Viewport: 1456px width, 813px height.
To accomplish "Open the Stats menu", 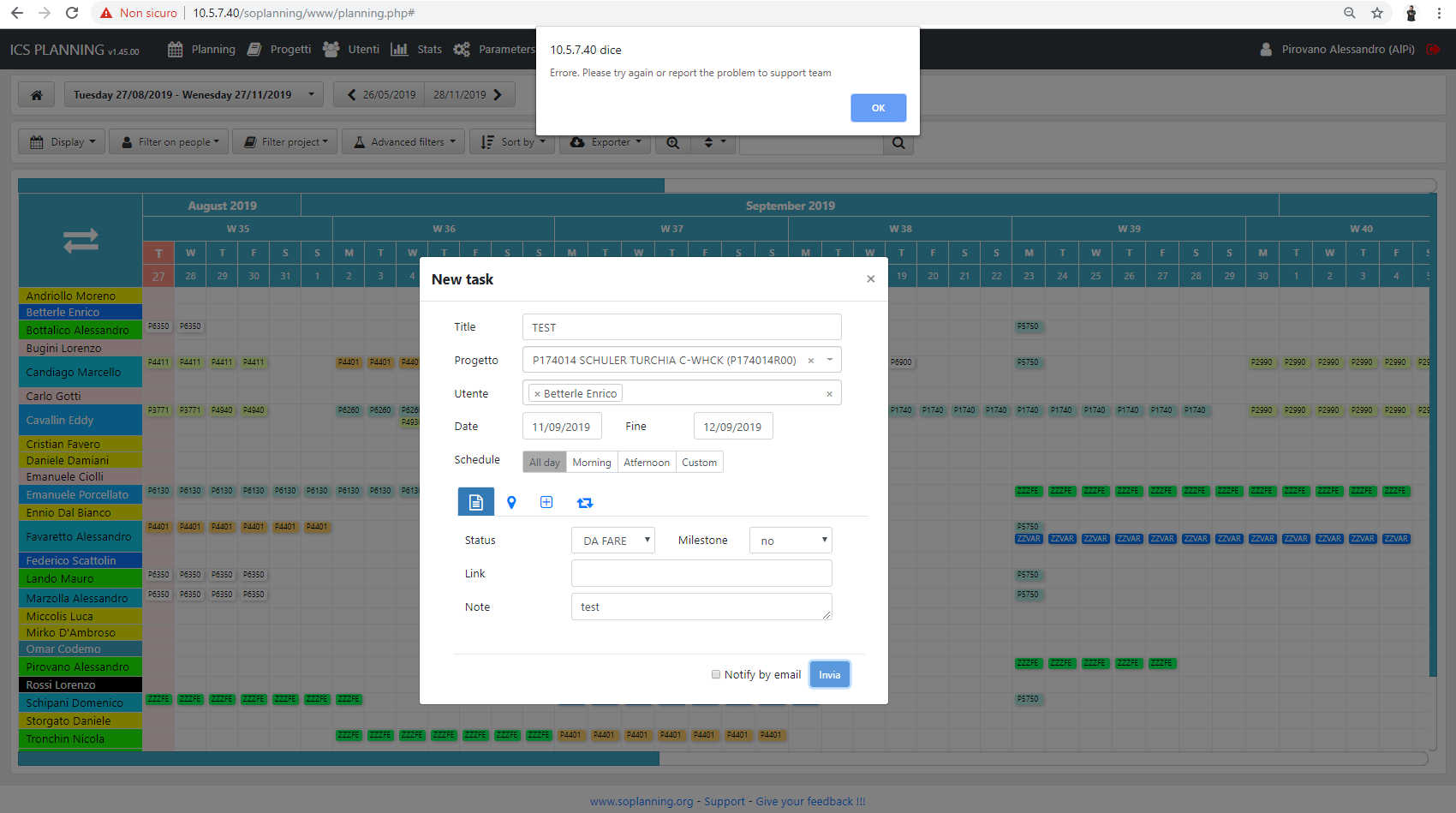I will pyautogui.click(x=416, y=50).
